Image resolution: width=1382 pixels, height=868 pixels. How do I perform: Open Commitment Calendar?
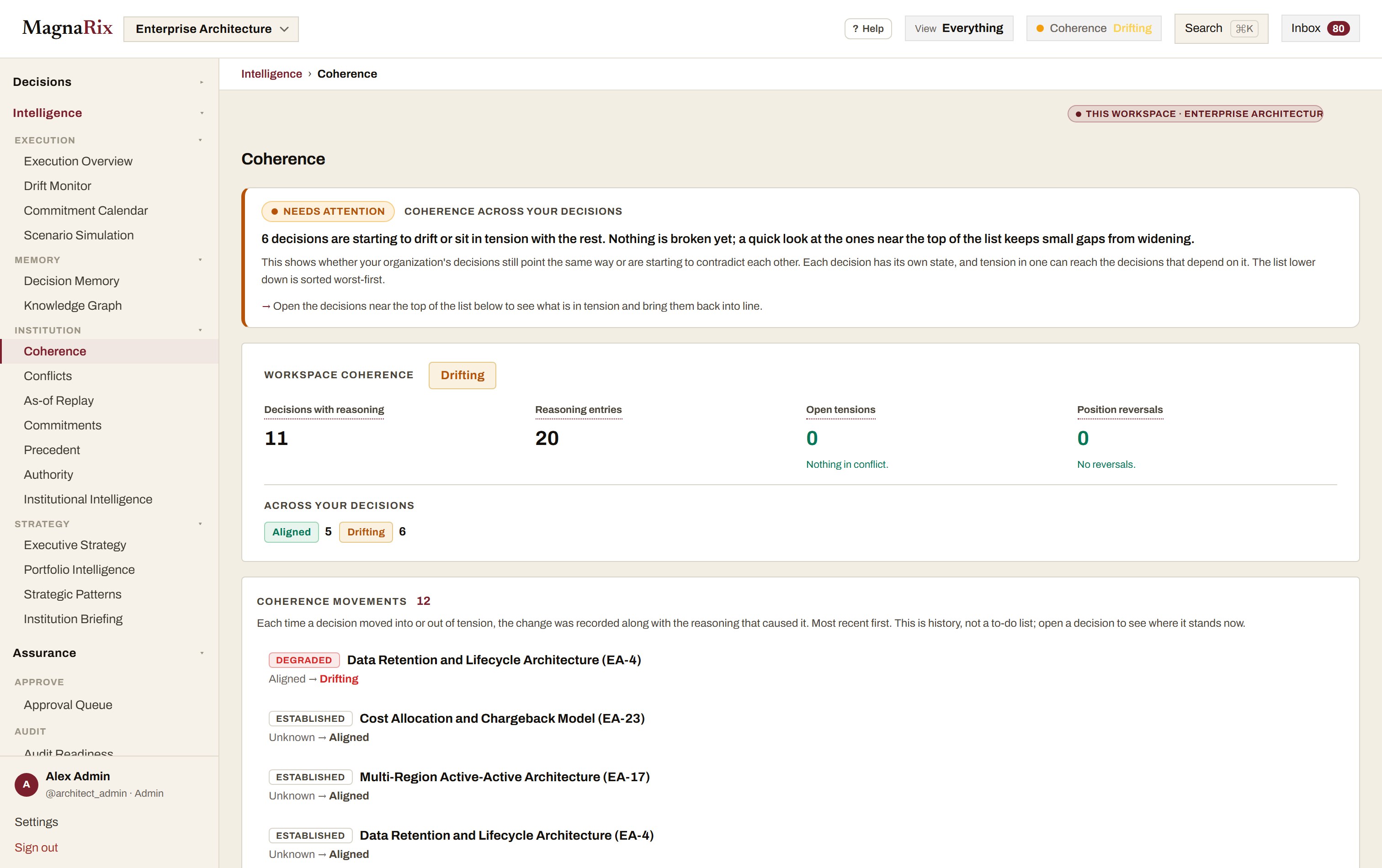click(x=85, y=211)
